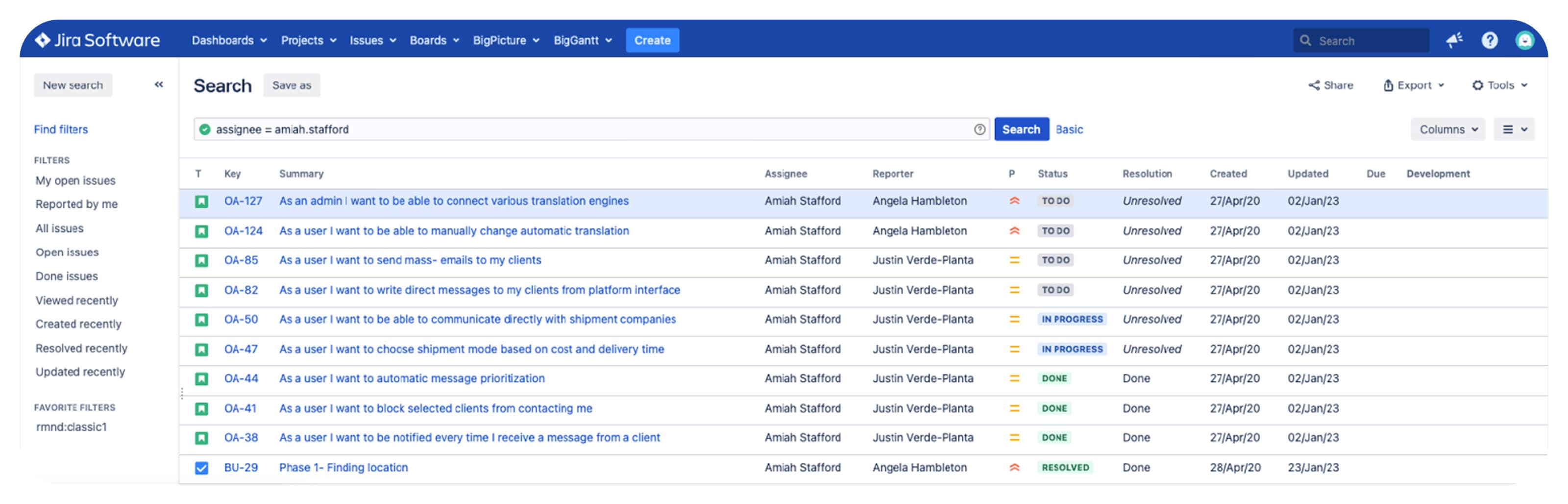
Task: Open issue key BU-29
Action: pyautogui.click(x=241, y=468)
